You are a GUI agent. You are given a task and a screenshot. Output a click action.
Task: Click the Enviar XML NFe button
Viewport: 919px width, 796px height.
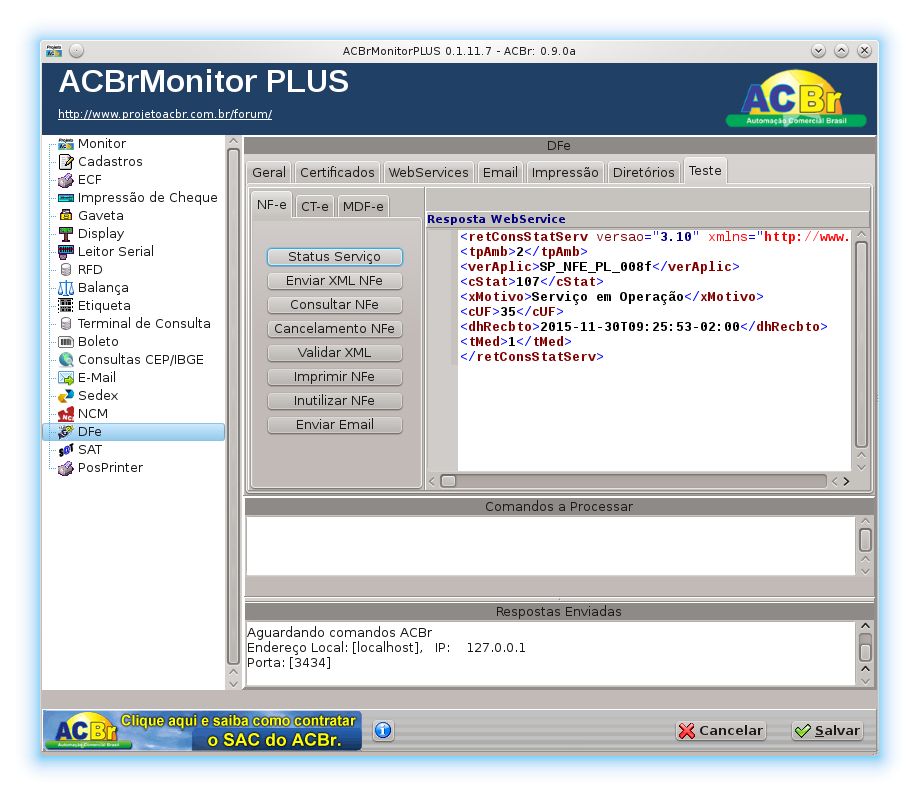[x=335, y=281]
